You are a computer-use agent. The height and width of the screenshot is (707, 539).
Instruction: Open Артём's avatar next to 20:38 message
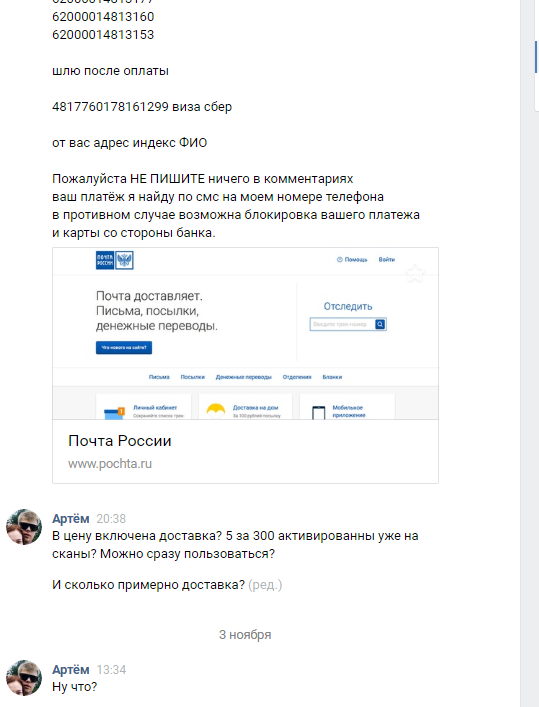pyautogui.click(x=24, y=527)
